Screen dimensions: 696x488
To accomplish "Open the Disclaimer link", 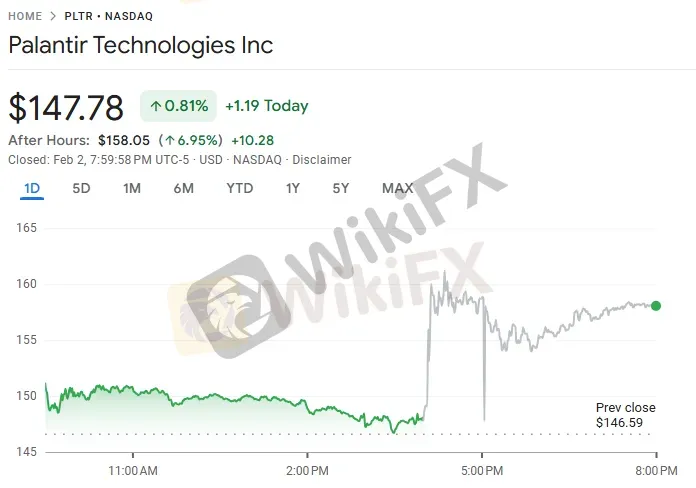I will [x=321, y=159].
